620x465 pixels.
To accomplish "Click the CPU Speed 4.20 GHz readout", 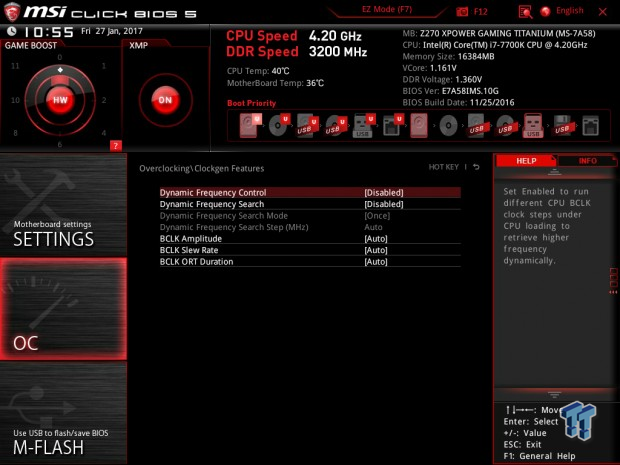I will (293, 36).
